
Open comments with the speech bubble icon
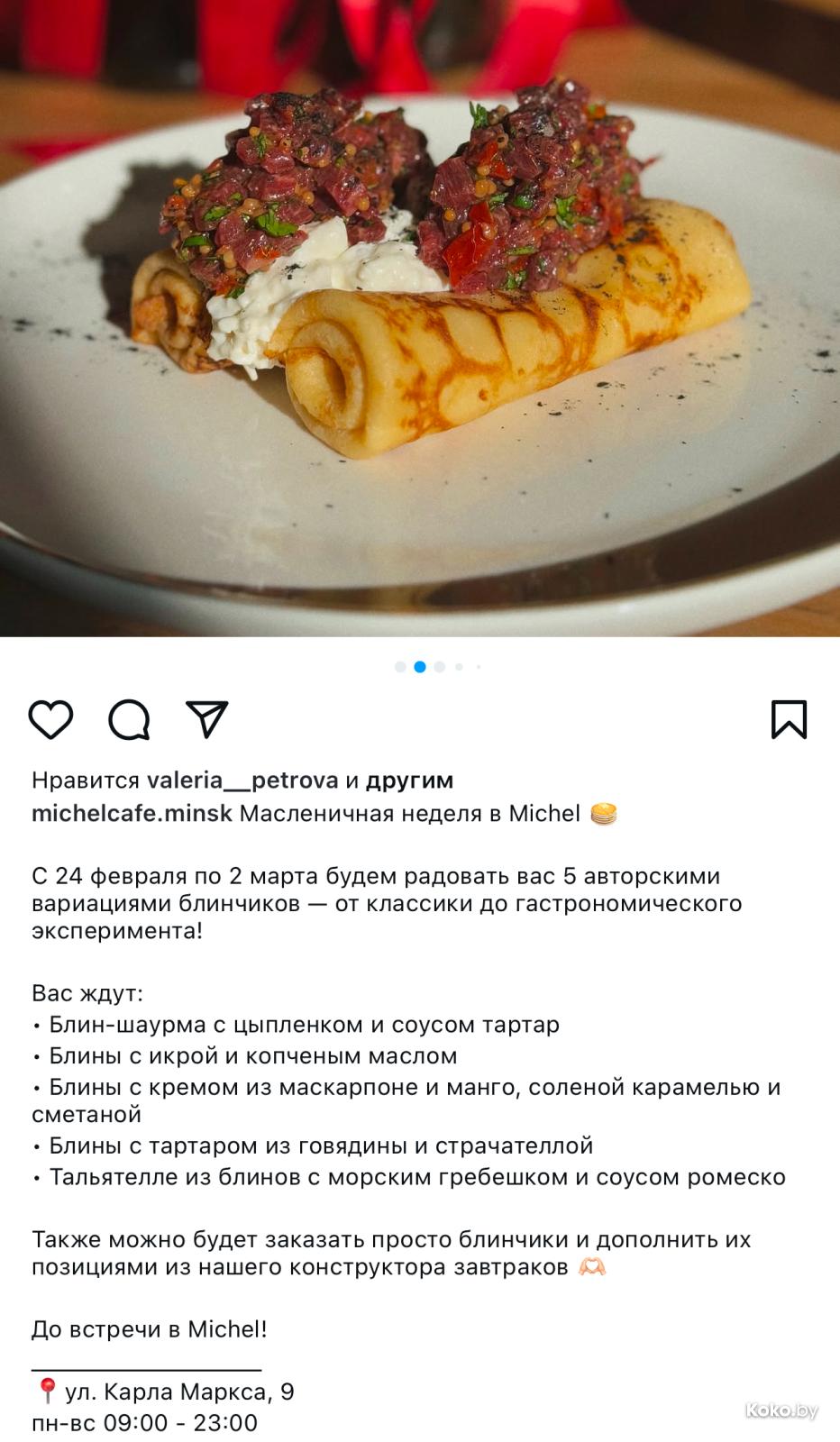[129, 719]
